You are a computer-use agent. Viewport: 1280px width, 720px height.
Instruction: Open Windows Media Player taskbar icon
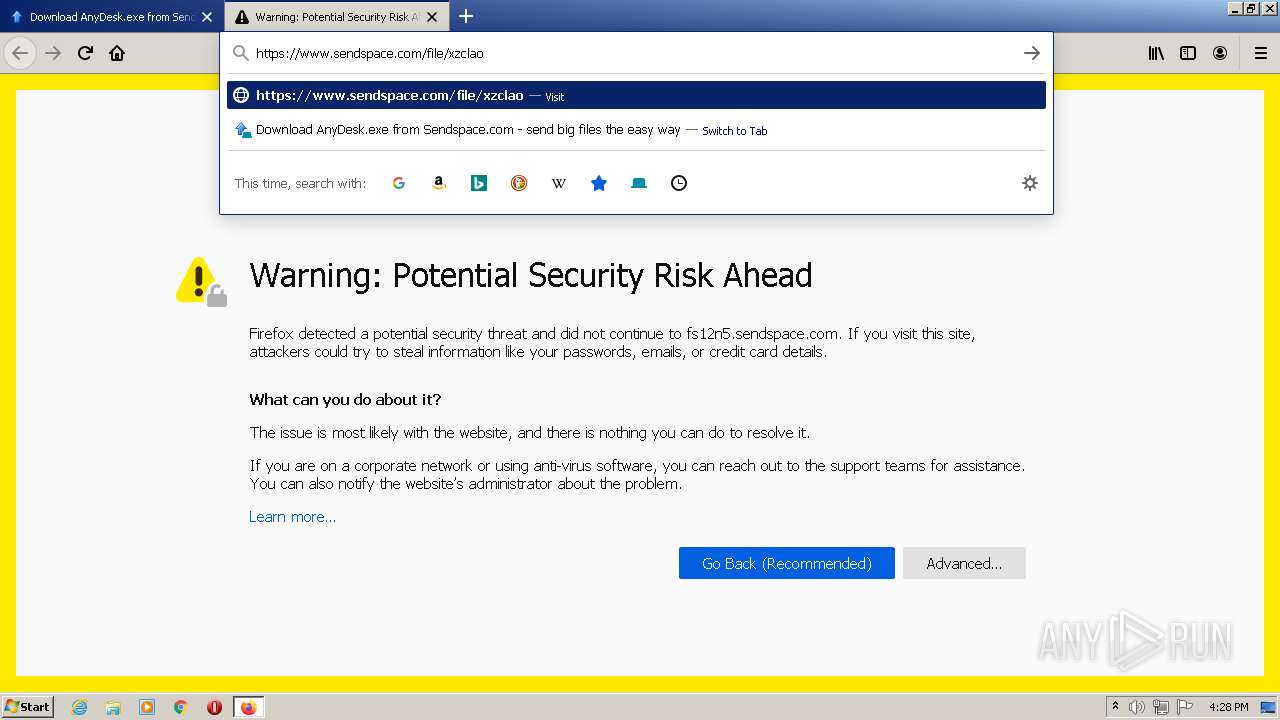147,707
